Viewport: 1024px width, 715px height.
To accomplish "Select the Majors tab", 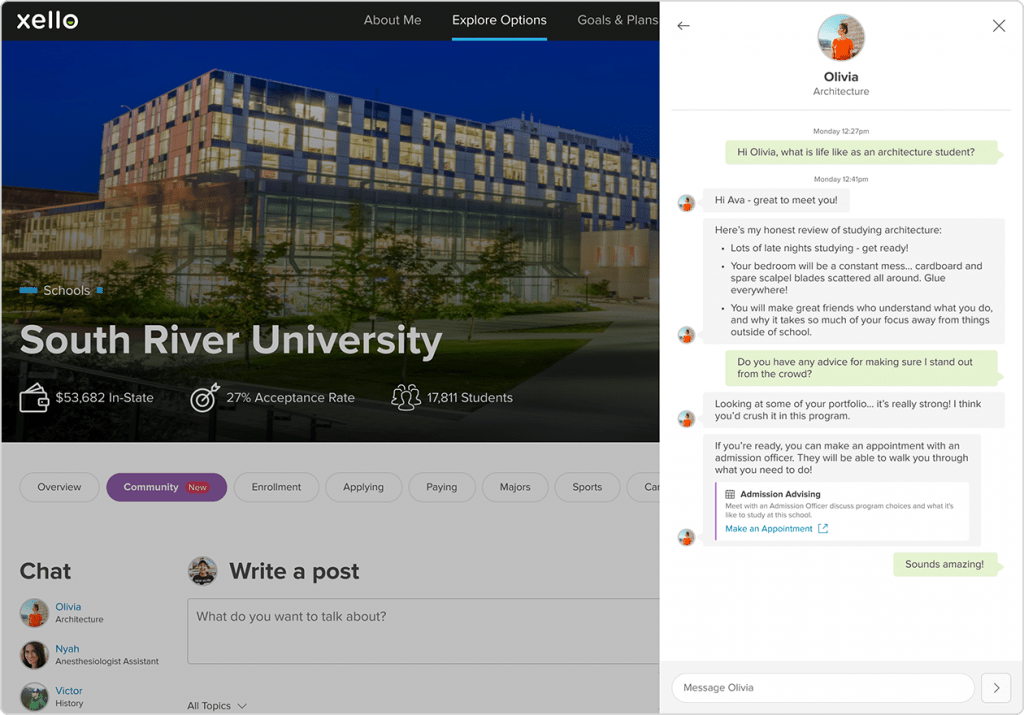I will pos(514,487).
